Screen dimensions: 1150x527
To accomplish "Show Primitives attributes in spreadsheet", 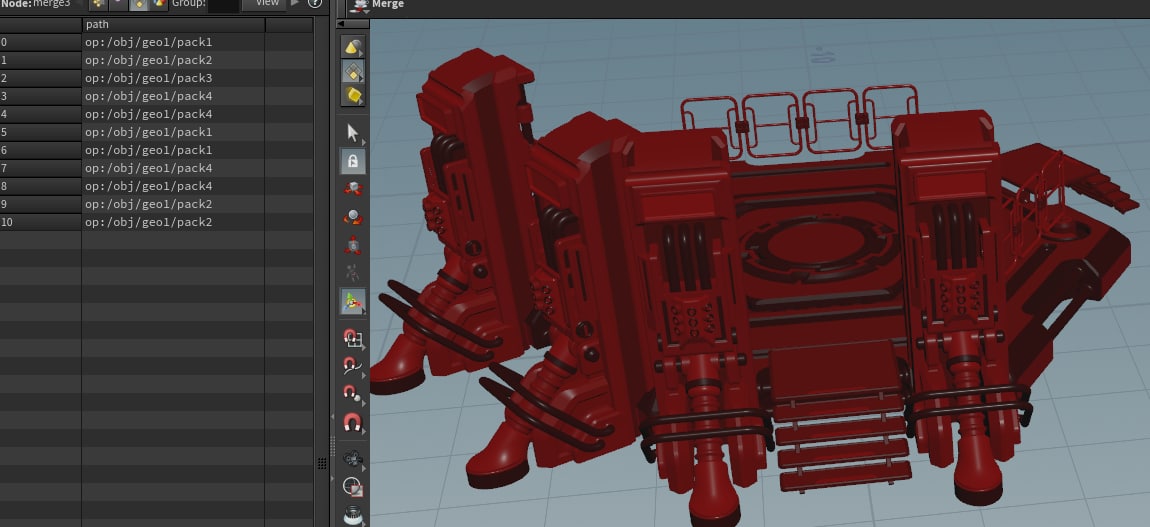I will click(x=139, y=4).
